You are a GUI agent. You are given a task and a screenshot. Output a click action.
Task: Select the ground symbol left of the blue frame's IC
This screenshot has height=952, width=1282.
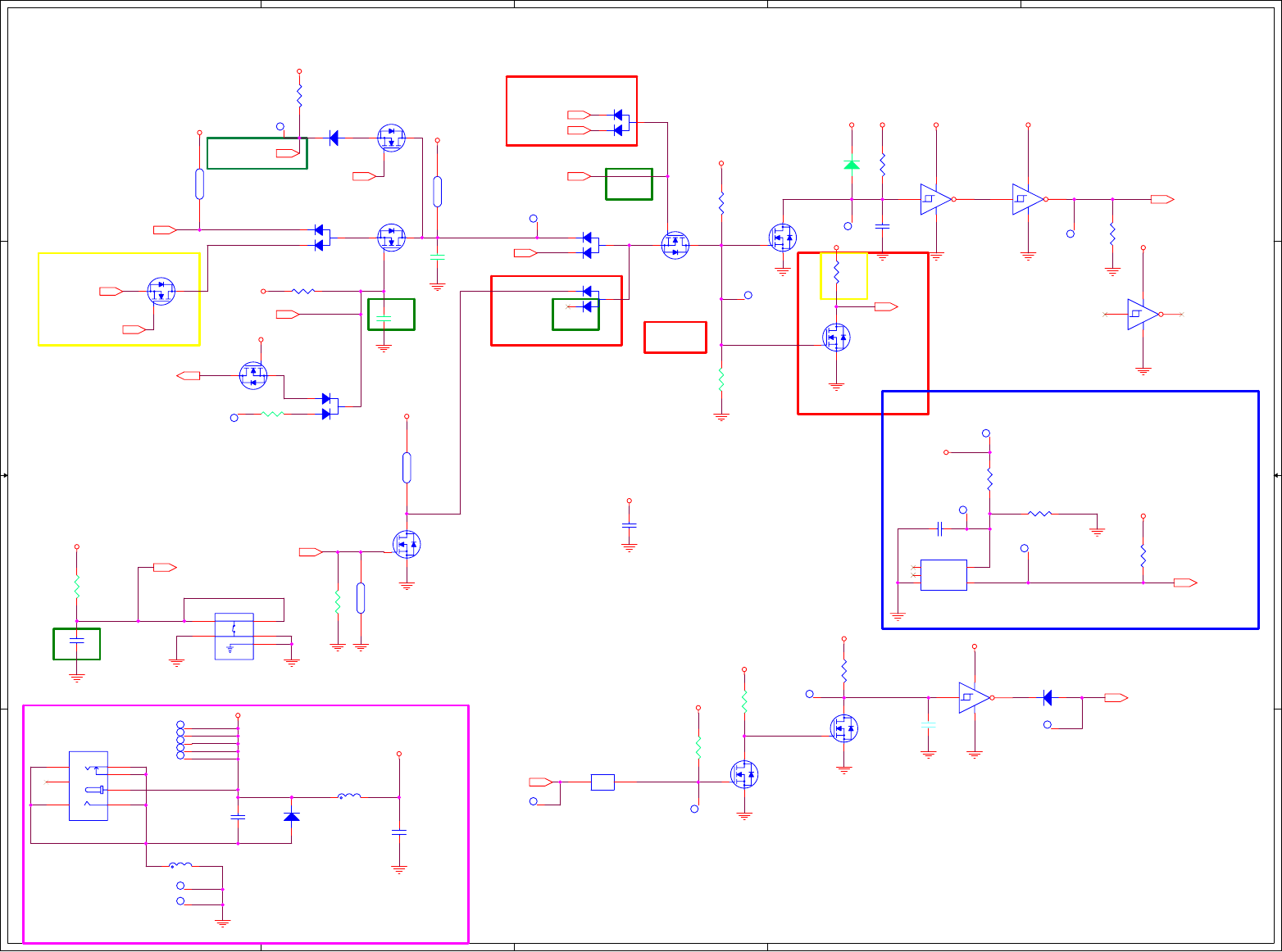[898, 616]
